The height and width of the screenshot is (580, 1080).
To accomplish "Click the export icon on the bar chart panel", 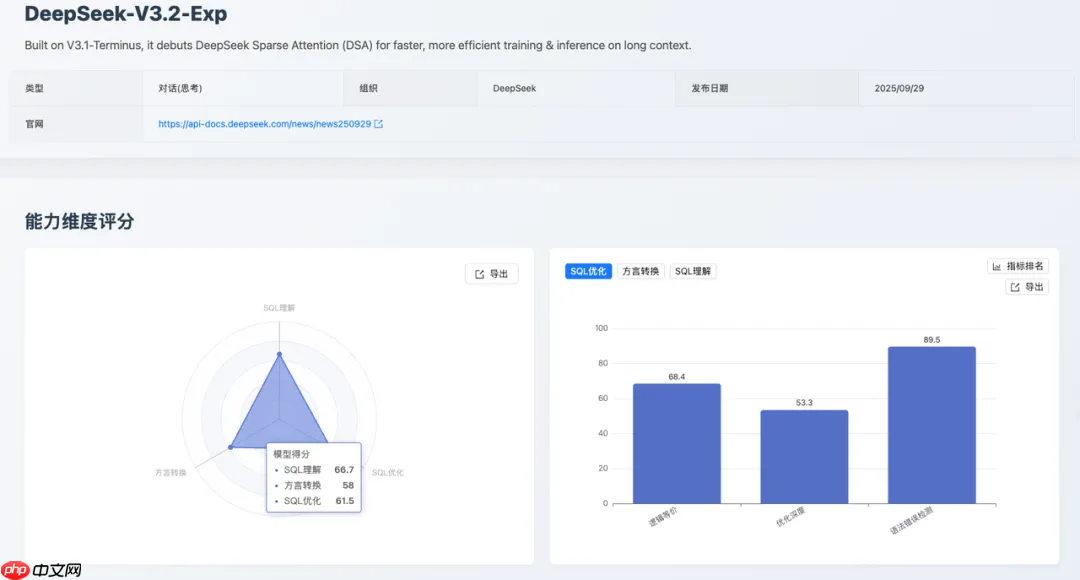I will point(1013,286).
